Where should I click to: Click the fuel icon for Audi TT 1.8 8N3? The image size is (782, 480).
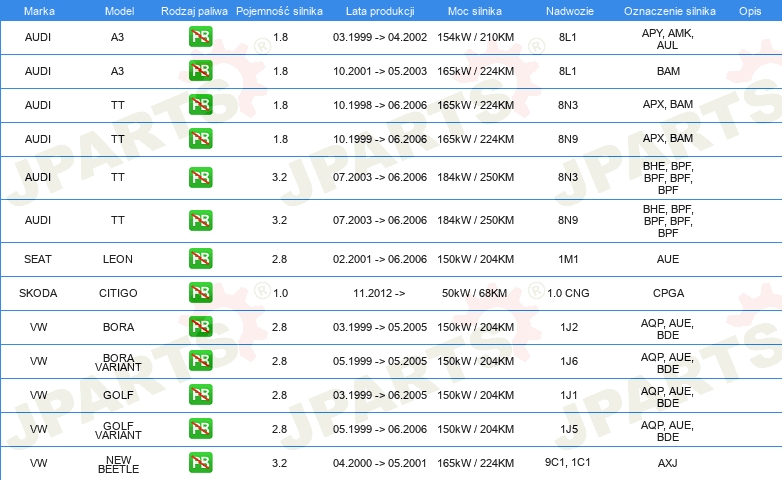coord(200,105)
